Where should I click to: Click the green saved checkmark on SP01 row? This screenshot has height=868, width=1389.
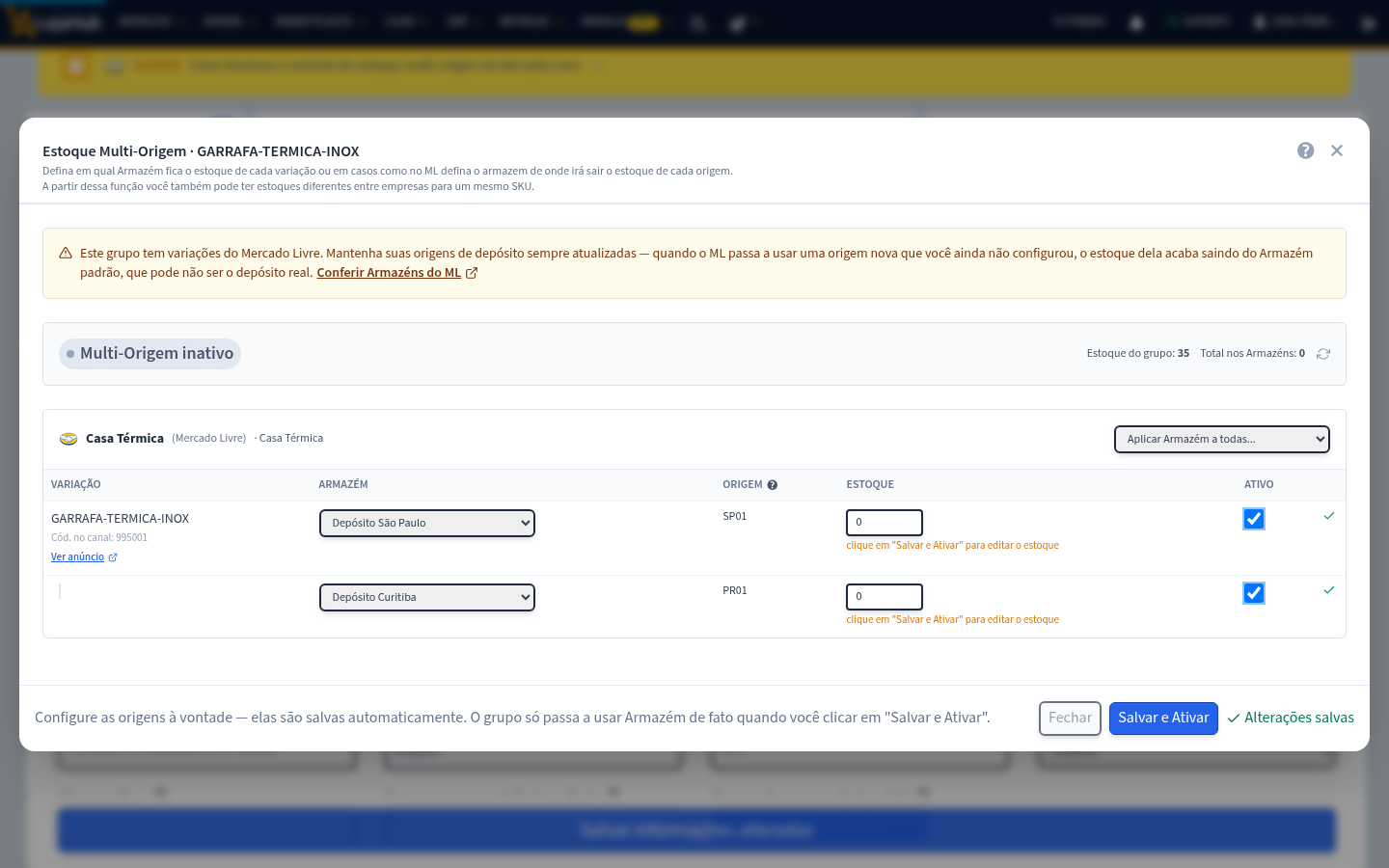pyautogui.click(x=1329, y=516)
